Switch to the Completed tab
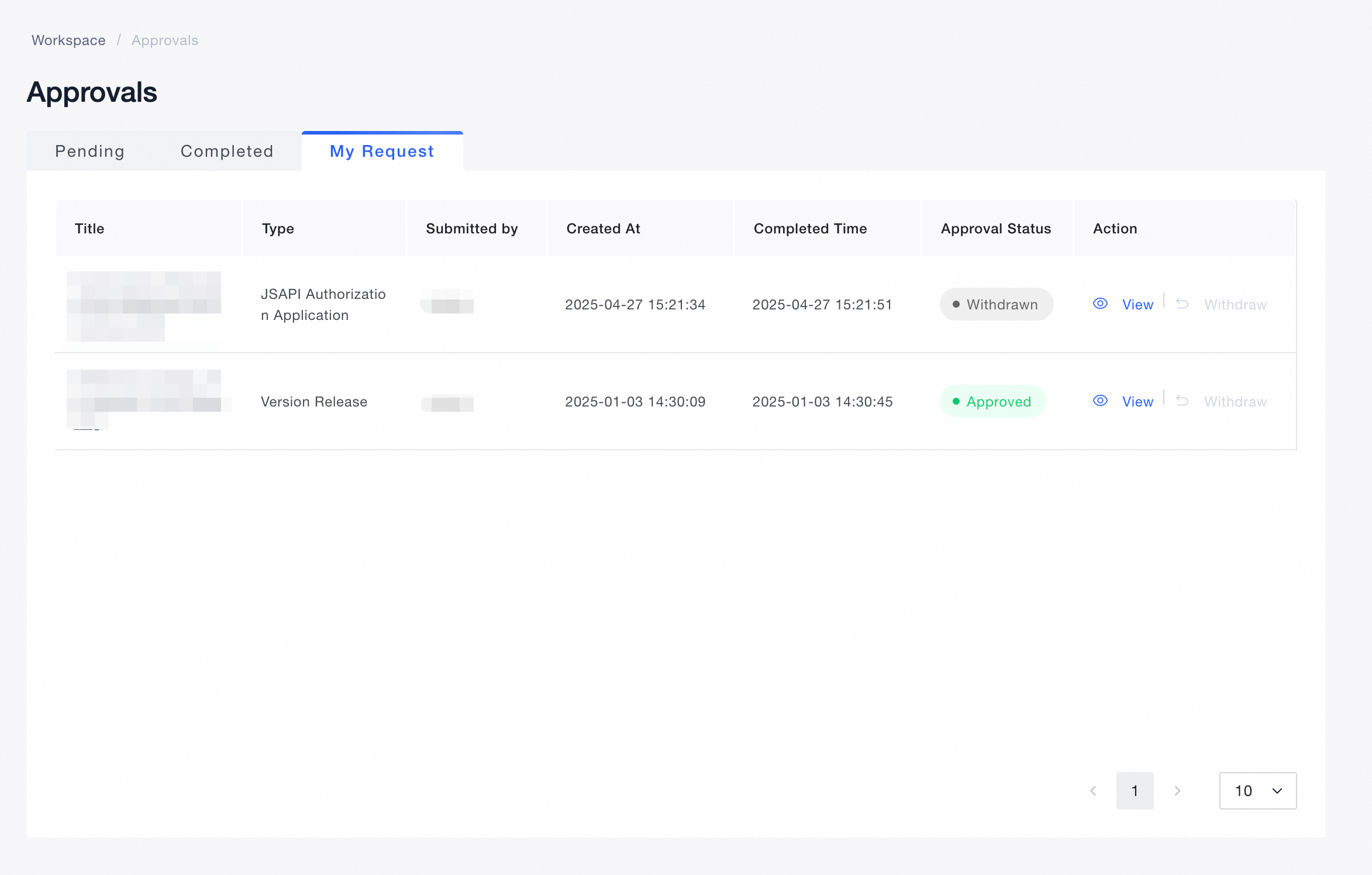1372x875 pixels. click(x=227, y=151)
